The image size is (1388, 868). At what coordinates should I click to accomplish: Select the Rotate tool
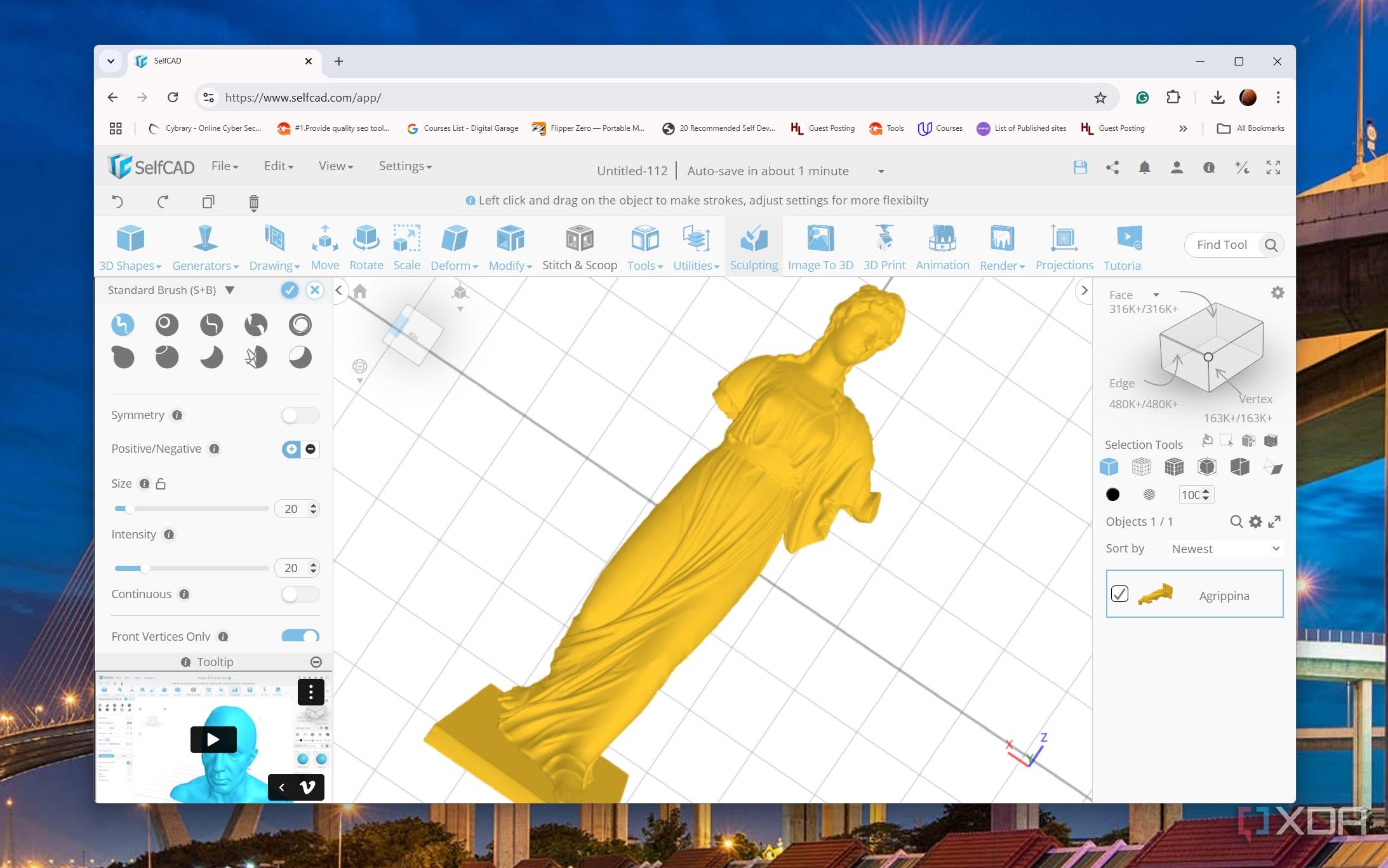point(366,248)
